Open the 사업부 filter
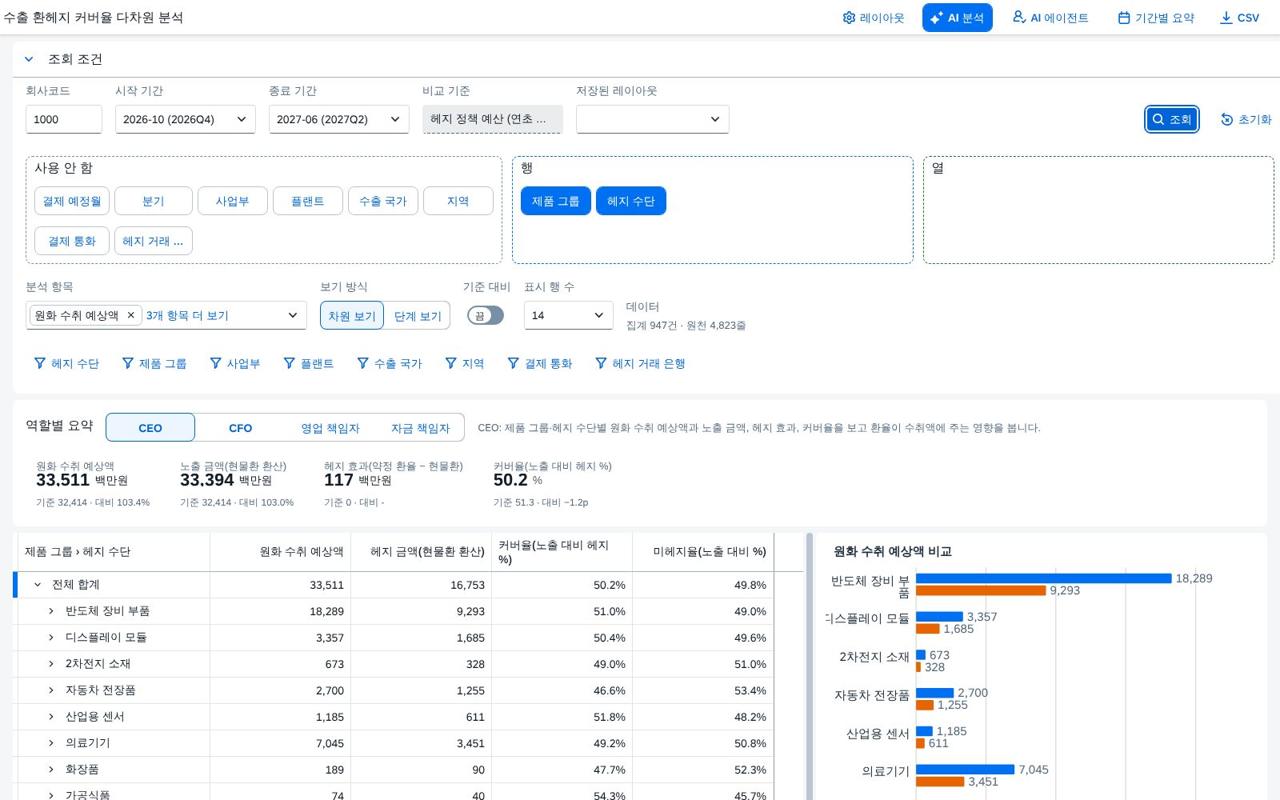 pyautogui.click(x=235, y=364)
